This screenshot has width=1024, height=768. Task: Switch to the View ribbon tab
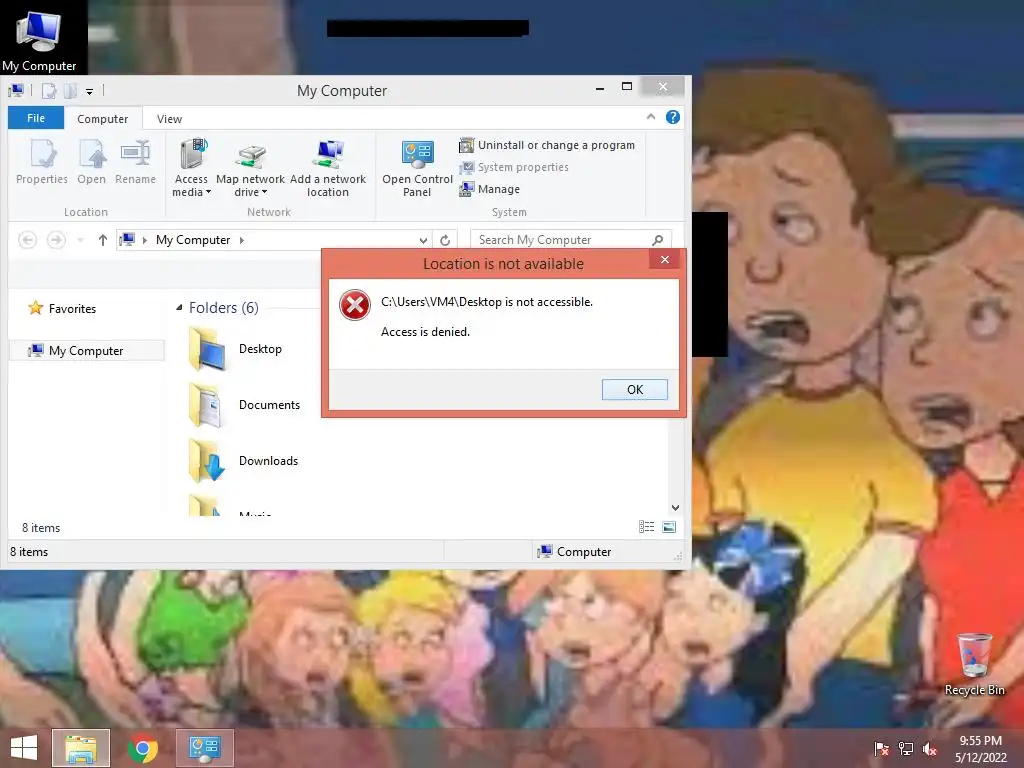[169, 119]
